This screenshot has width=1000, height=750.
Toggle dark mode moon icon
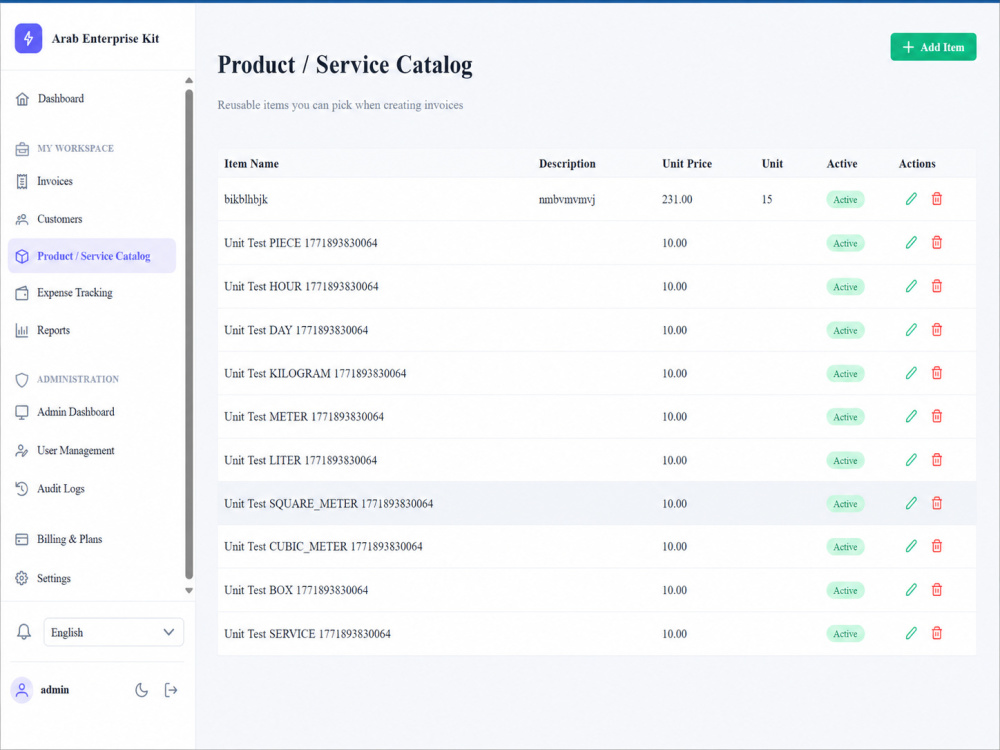142,690
